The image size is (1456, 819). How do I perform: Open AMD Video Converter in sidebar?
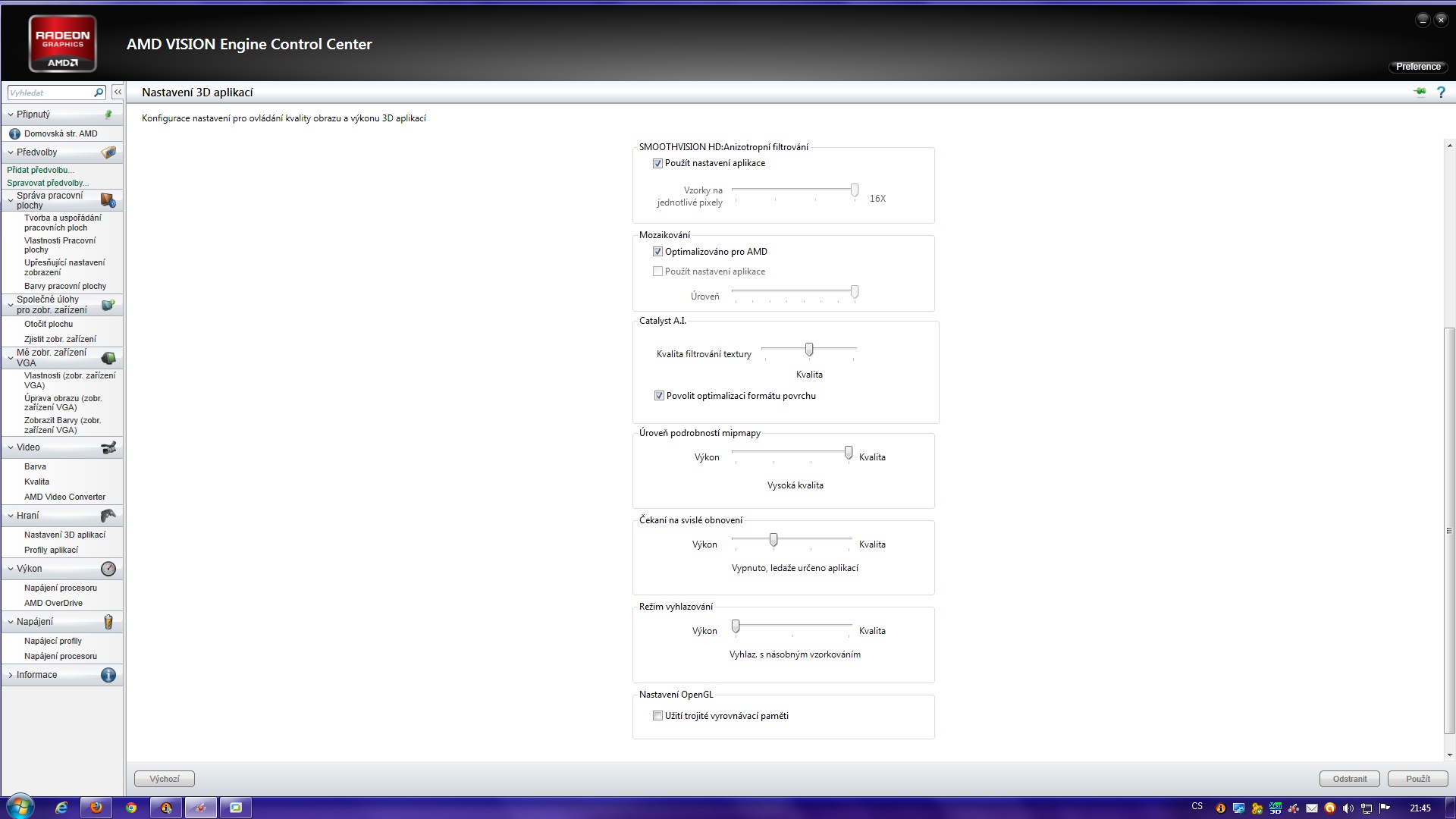point(64,497)
